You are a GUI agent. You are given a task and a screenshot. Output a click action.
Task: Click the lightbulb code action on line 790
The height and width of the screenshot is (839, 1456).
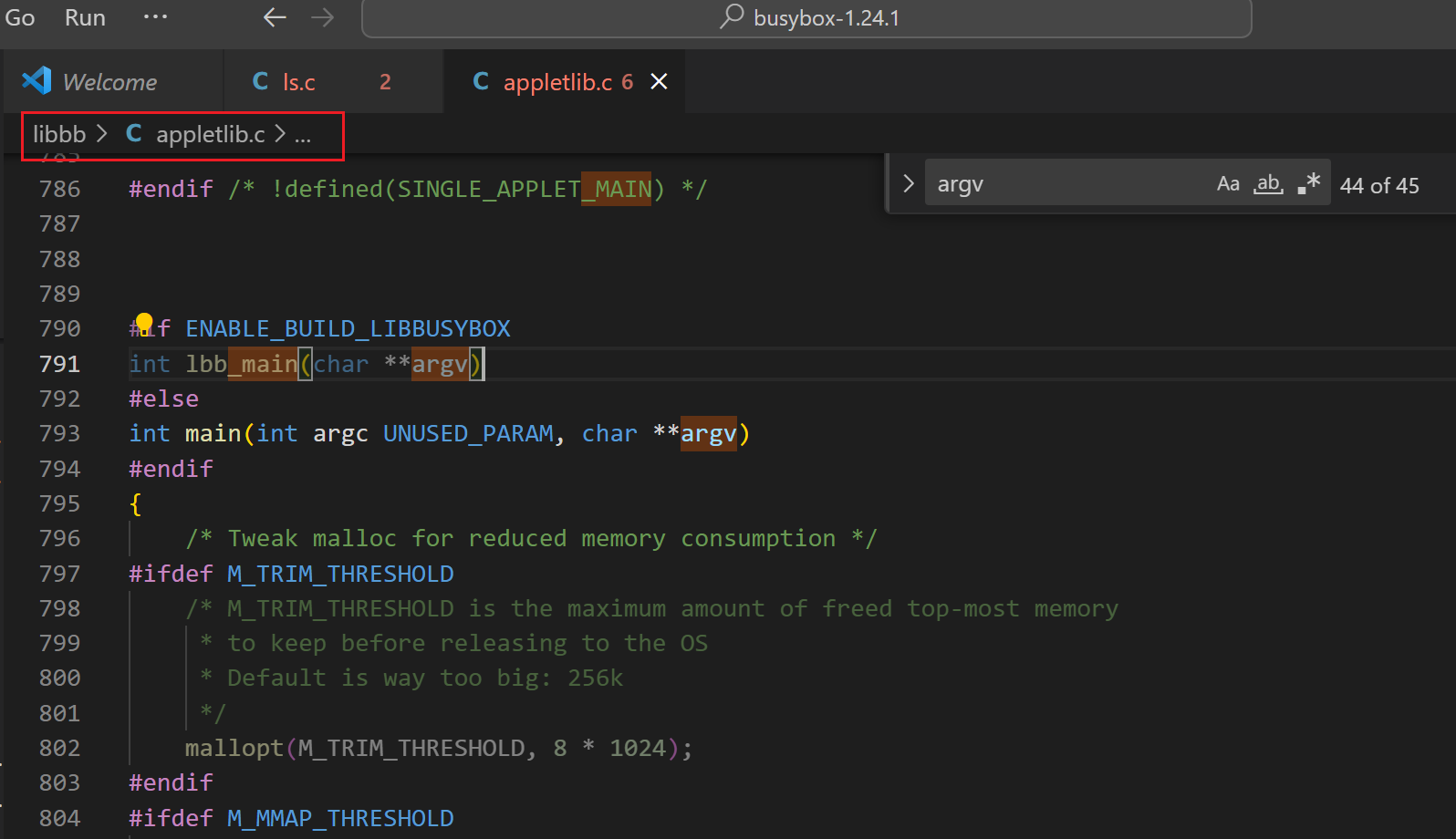point(143,324)
